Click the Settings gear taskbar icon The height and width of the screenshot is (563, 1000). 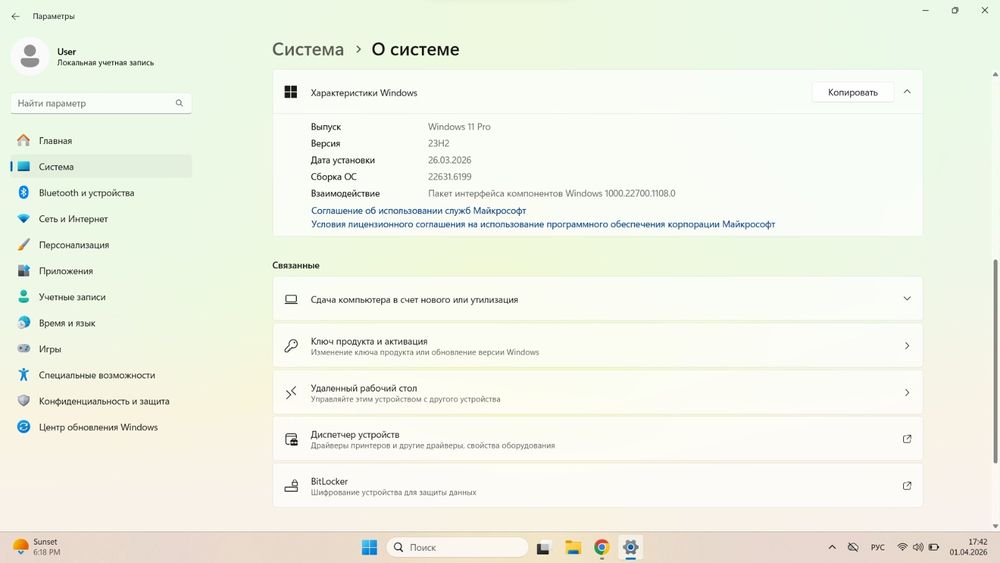(630, 547)
